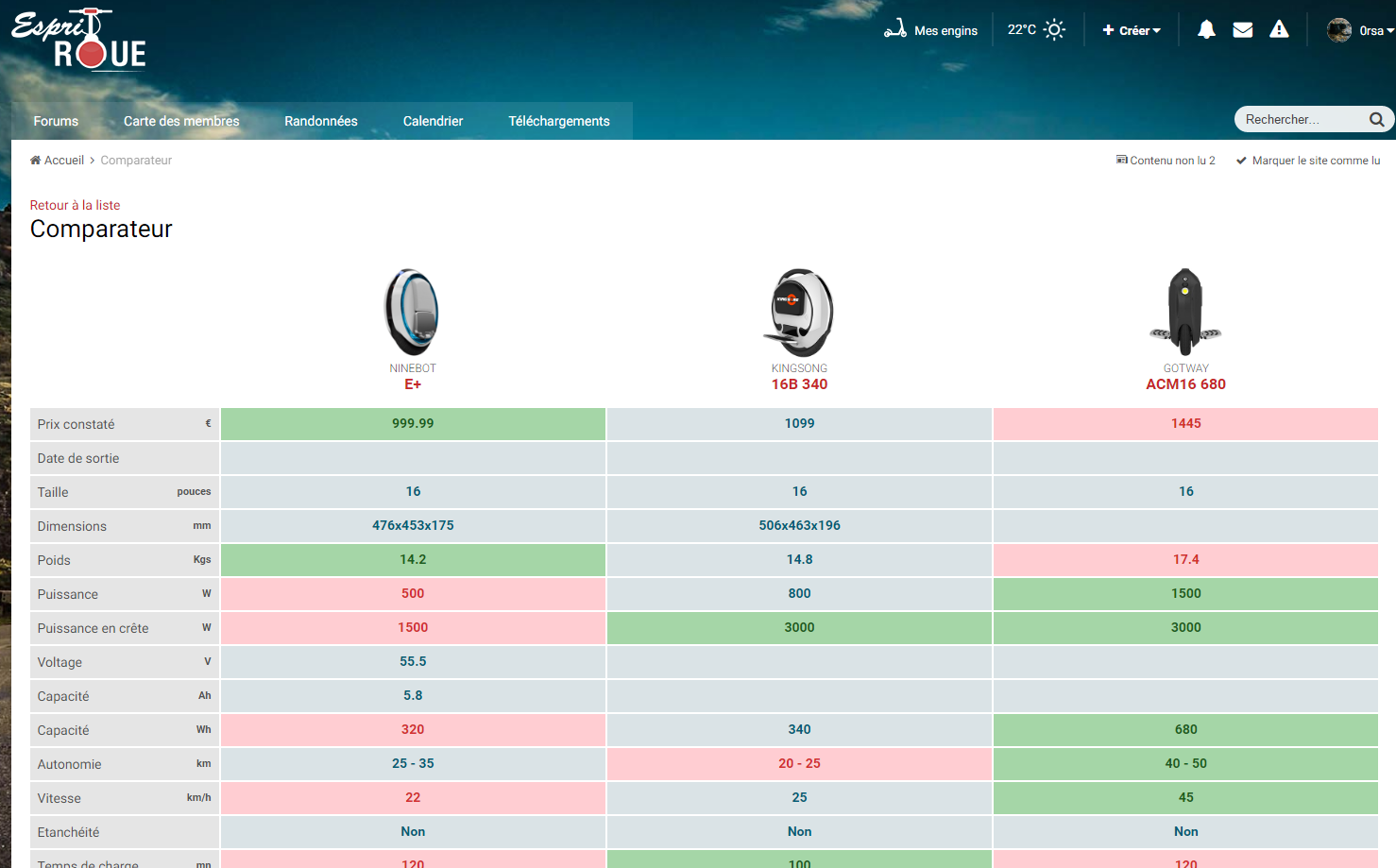
Task: Click the home icon beside Accueil
Action: click(36, 160)
